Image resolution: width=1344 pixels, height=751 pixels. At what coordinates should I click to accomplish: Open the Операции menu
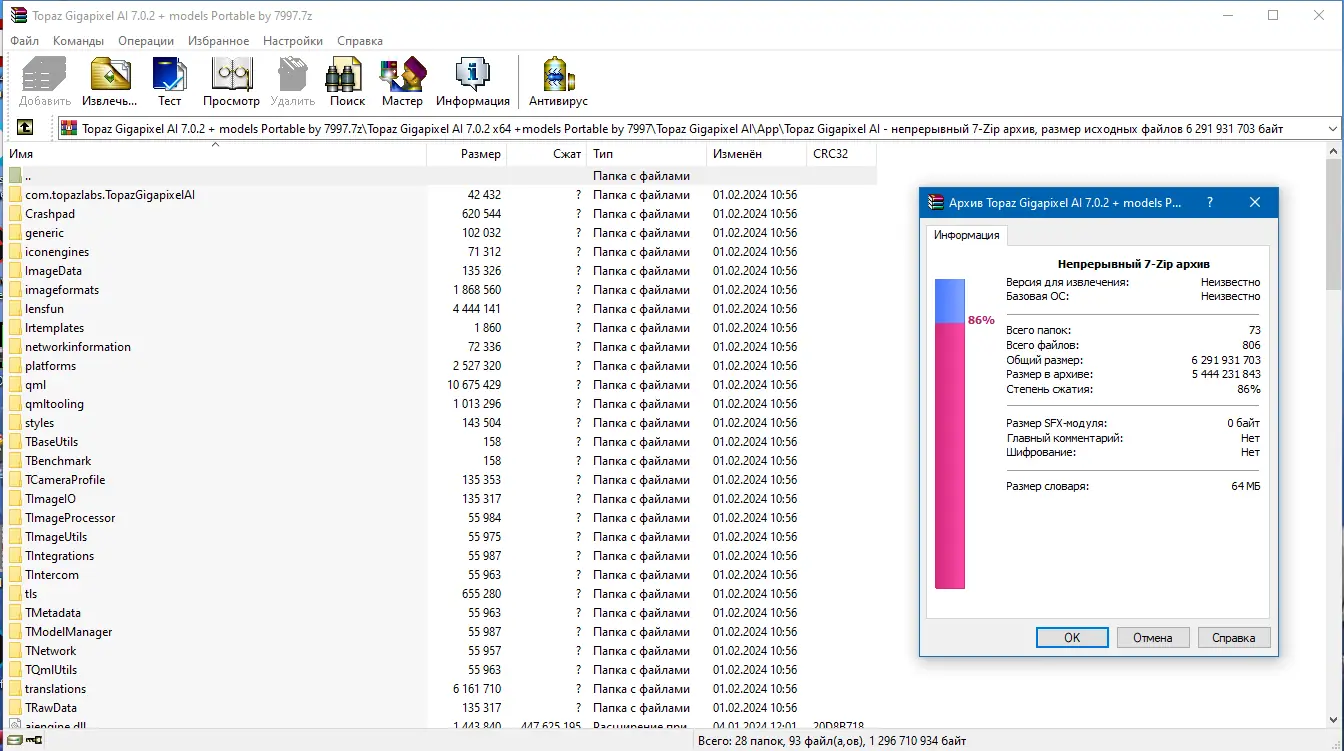coord(146,41)
